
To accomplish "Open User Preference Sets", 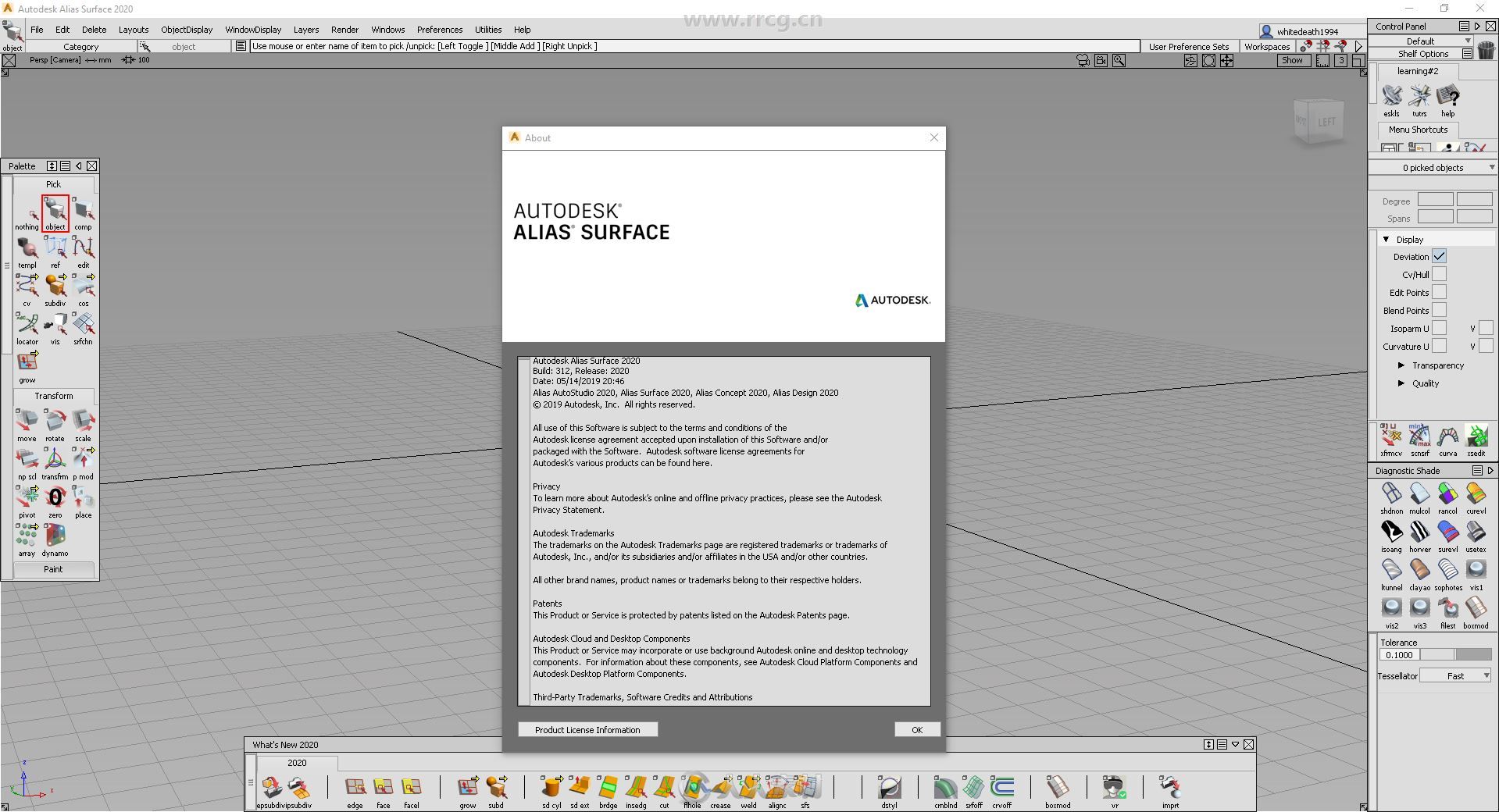I will click(1189, 46).
